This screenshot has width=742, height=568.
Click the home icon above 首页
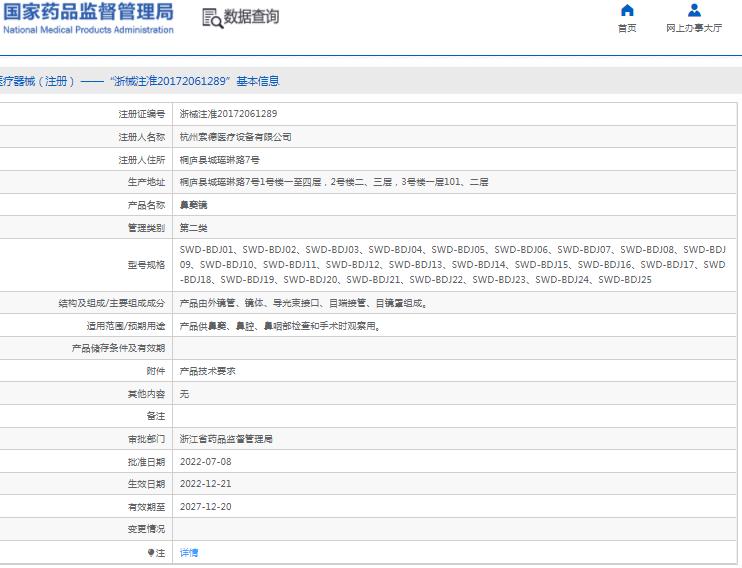tap(627, 10)
